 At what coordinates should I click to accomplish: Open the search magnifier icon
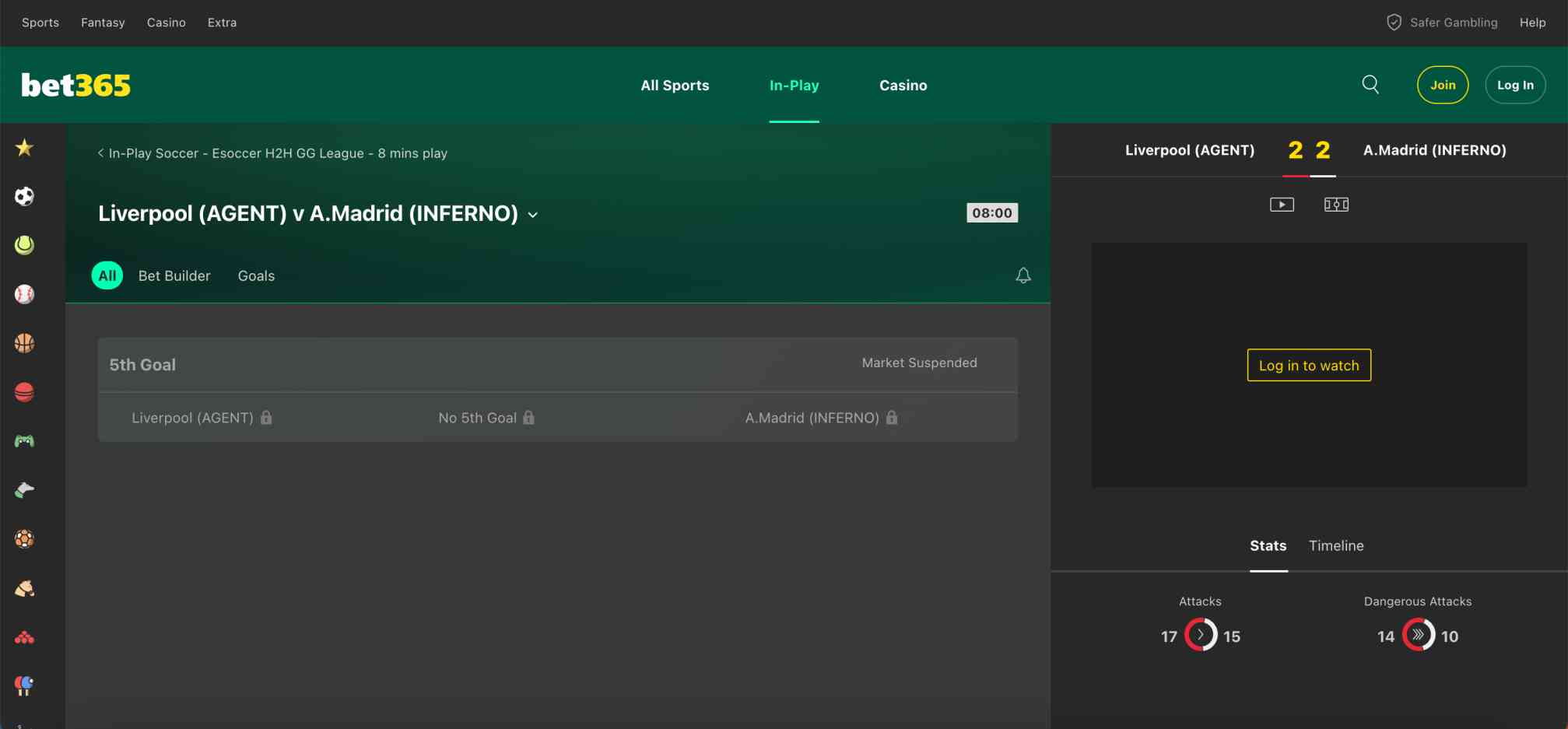coord(1370,85)
